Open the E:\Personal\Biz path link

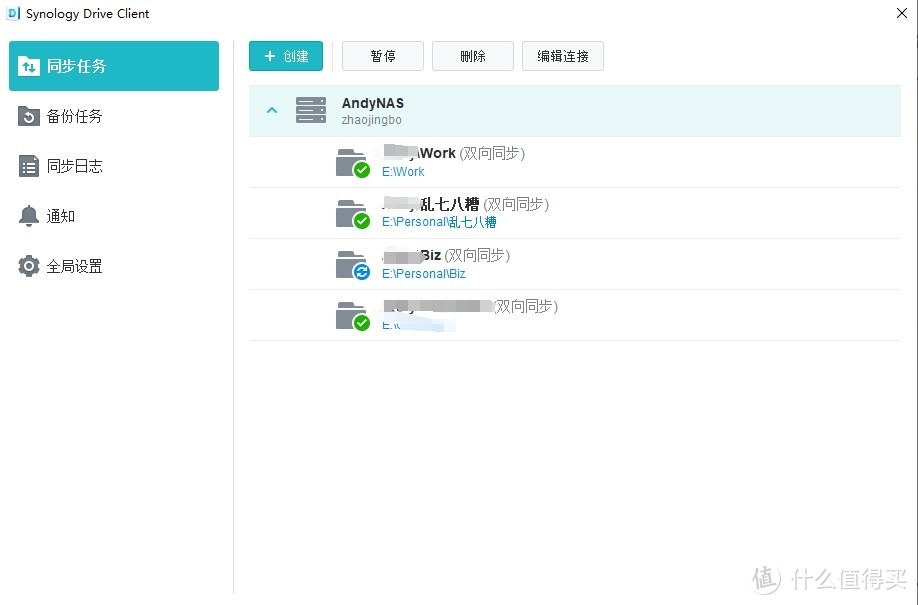(x=423, y=274)
